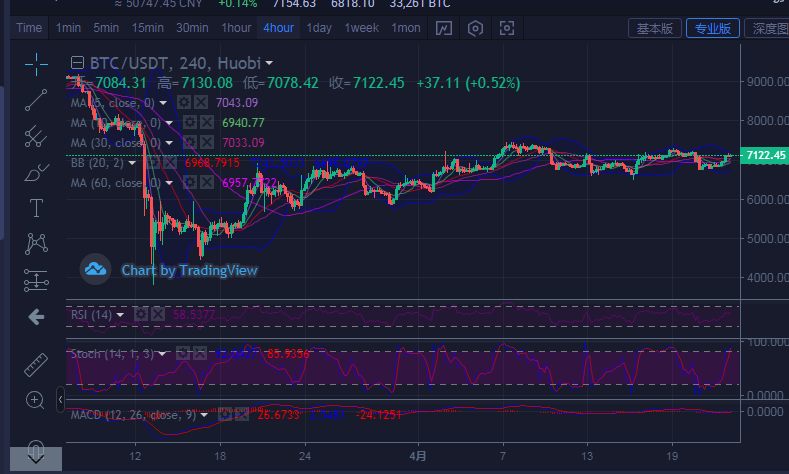Remove the MACD (12, 26, close, 9) indicator
This screenshot has width=789, height=474.
[x=242, y=415]
